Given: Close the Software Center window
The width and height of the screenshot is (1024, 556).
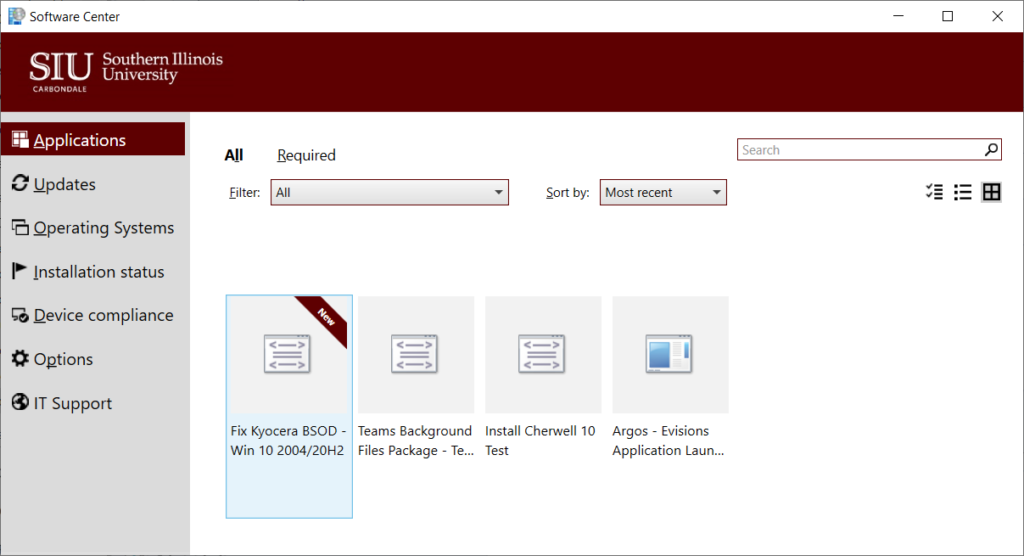Looking at the screenshot, I should (997, 16).
